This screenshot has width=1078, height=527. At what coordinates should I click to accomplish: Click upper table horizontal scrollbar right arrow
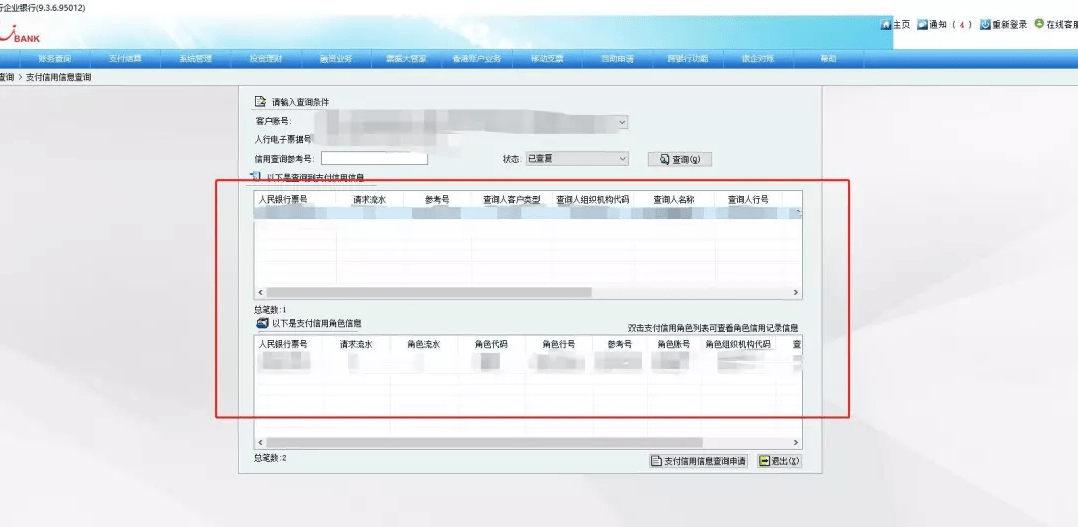[x=796, y=293]
